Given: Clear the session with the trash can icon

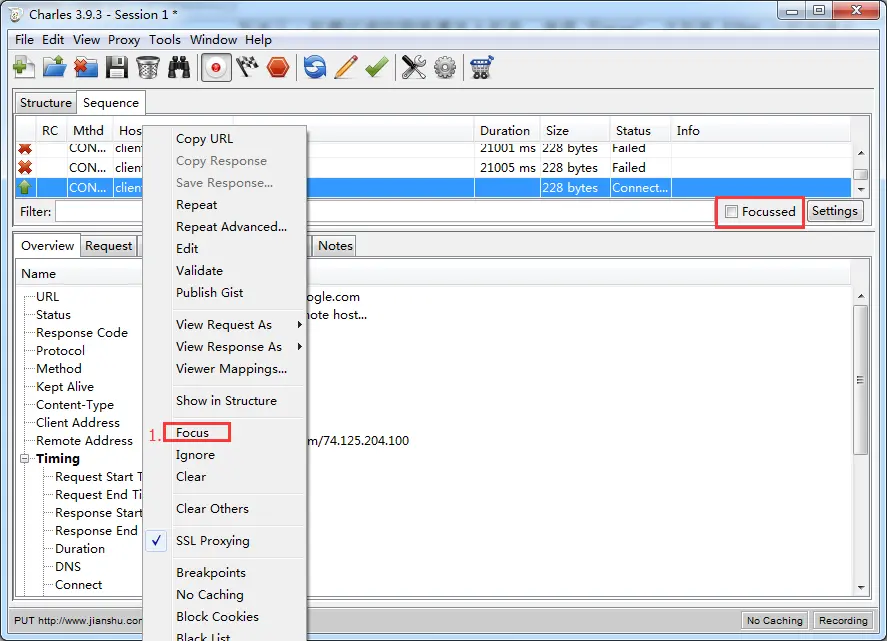Looking at the screenshot, I should pos(148,67).
